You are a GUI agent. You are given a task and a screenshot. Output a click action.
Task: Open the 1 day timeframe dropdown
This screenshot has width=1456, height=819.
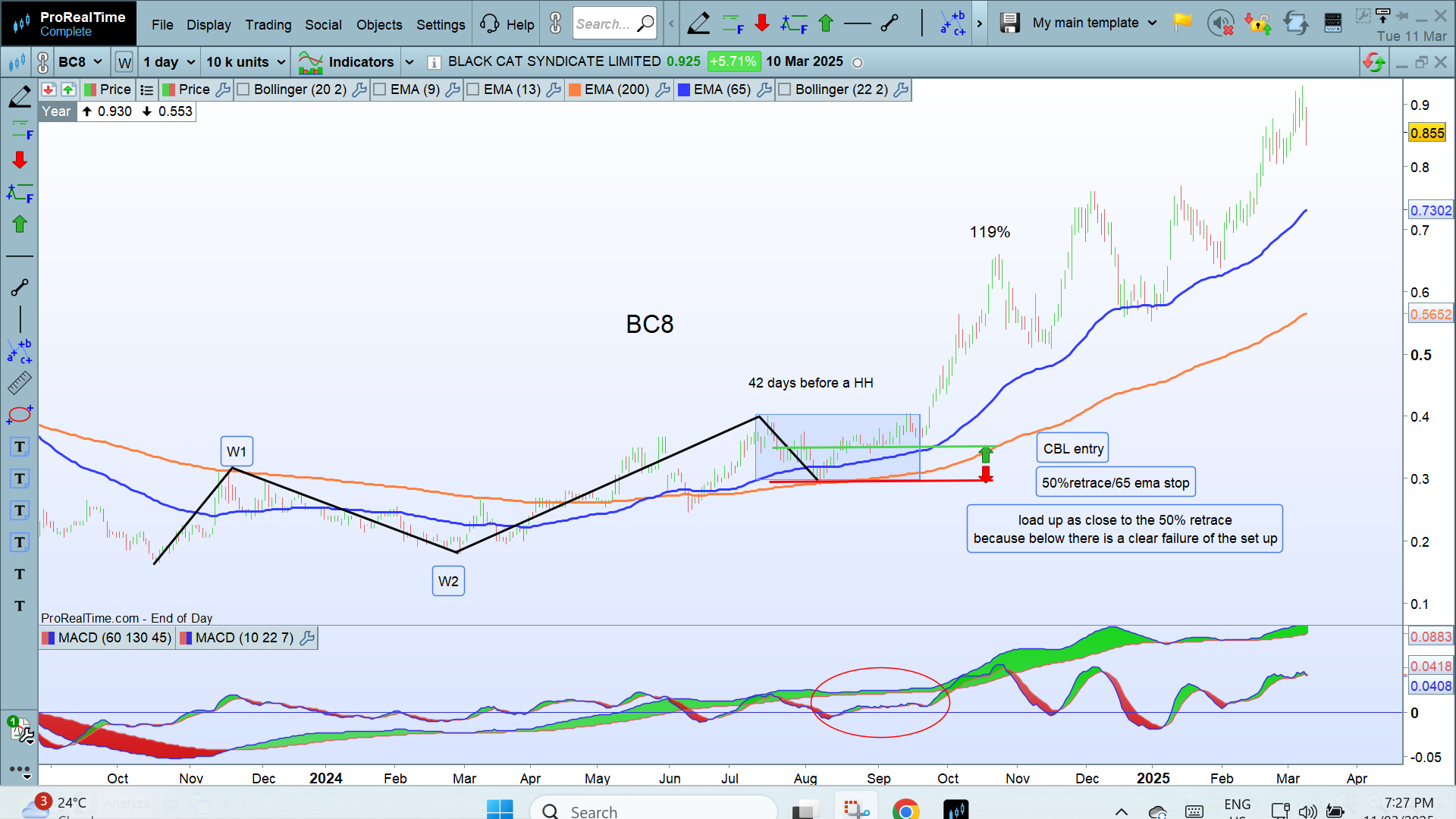click(169, 62)
